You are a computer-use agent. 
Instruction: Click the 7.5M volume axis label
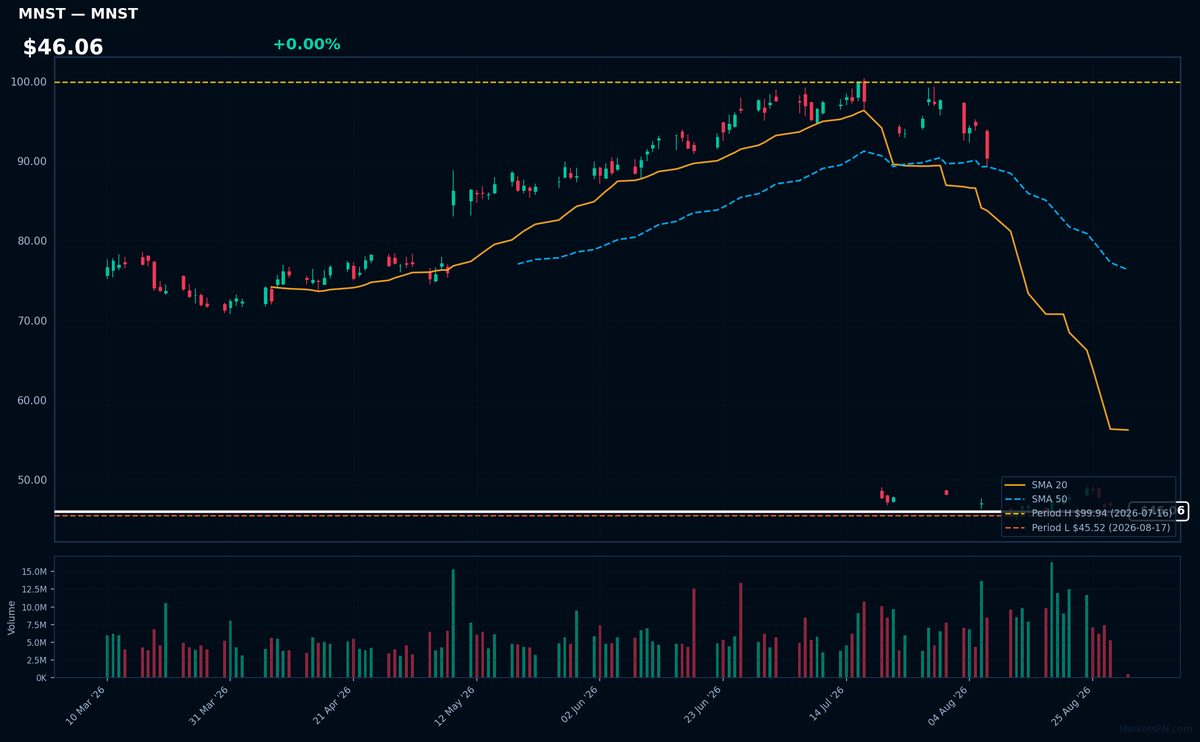[x=37, y=625]
